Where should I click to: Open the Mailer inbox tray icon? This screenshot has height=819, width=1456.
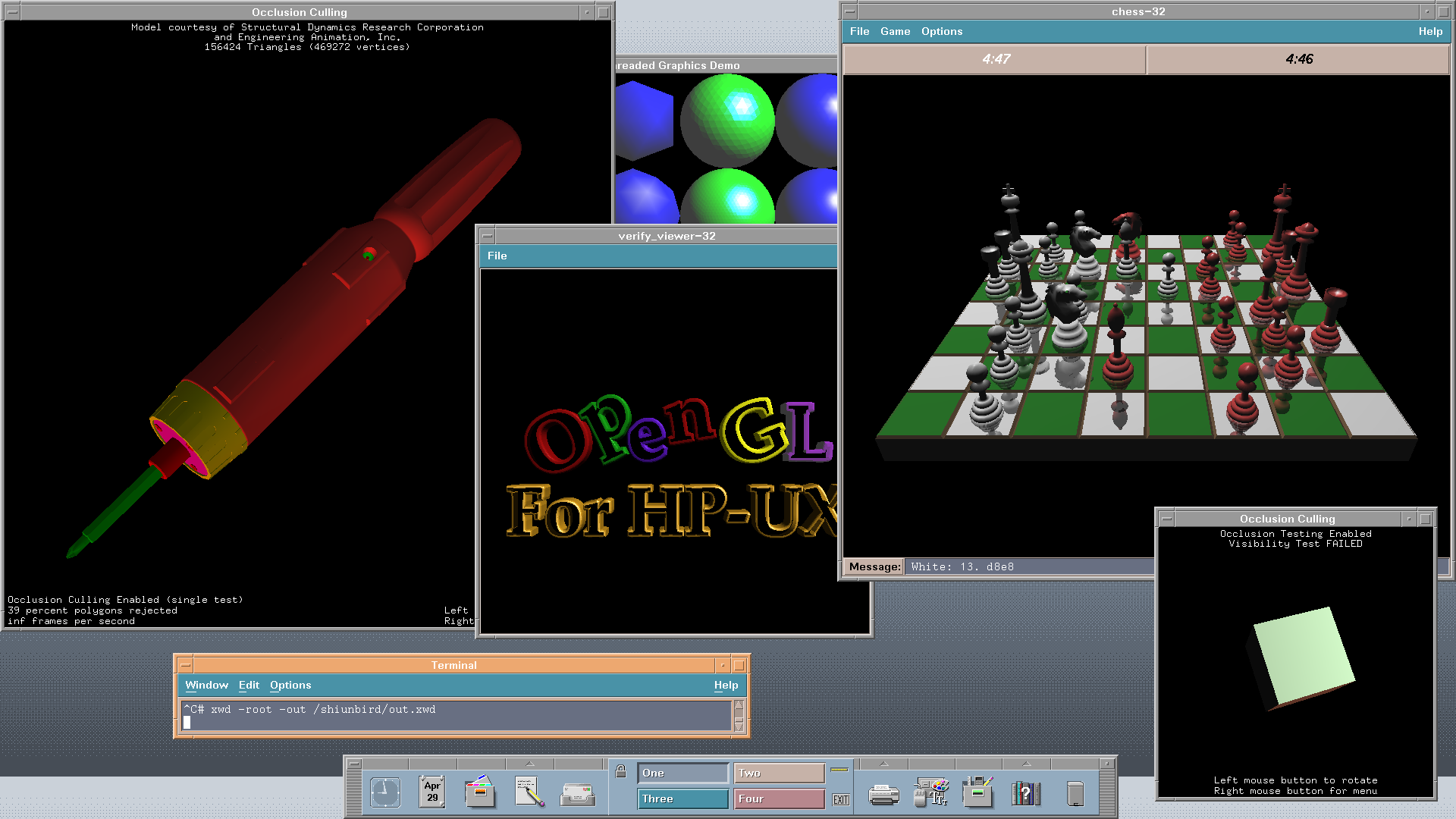[577, 794]
